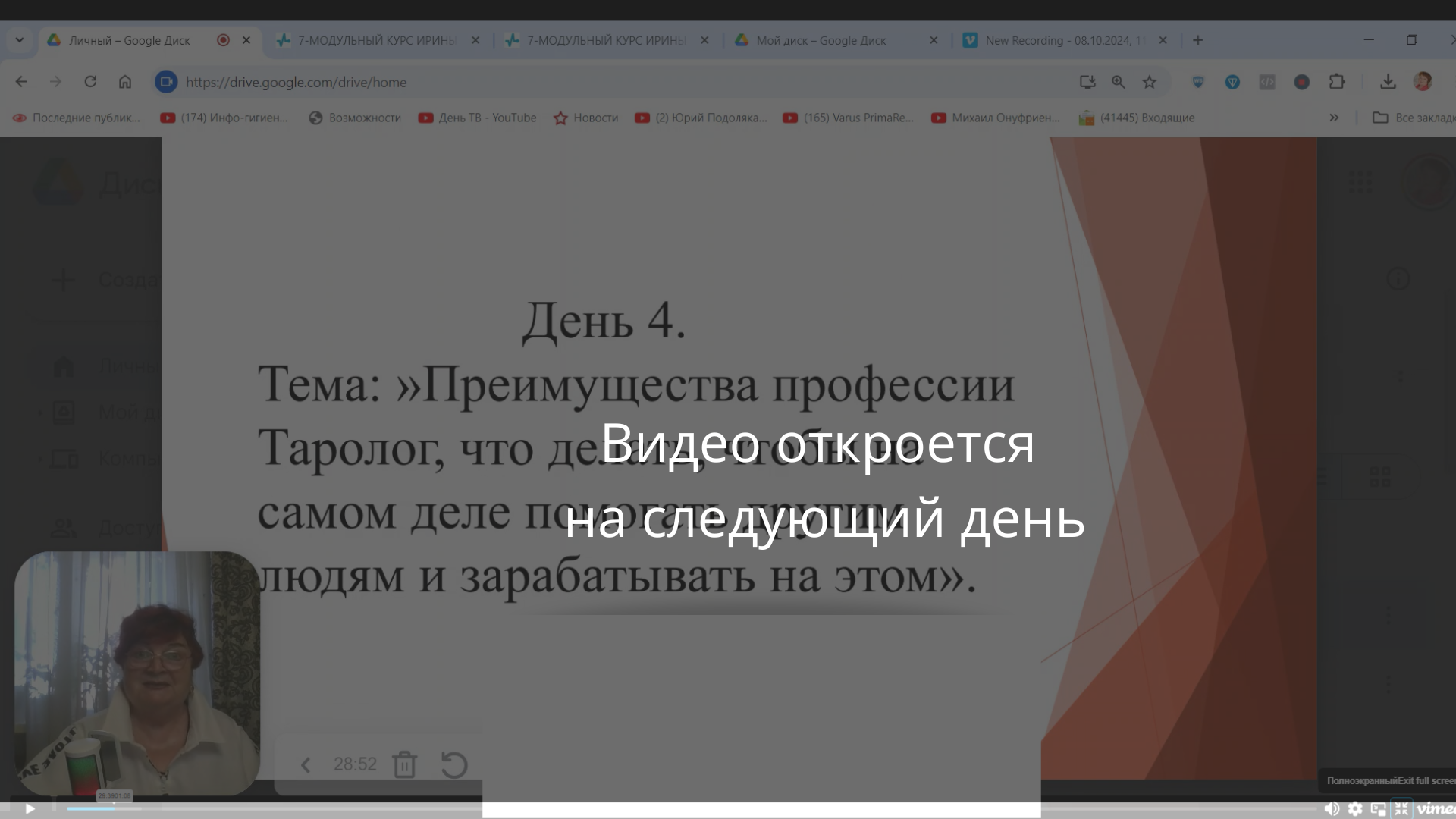Expand Мой диск in the Drive sidebar
The height and width of the screenshot is (819, 1456).
coord(42,412)
